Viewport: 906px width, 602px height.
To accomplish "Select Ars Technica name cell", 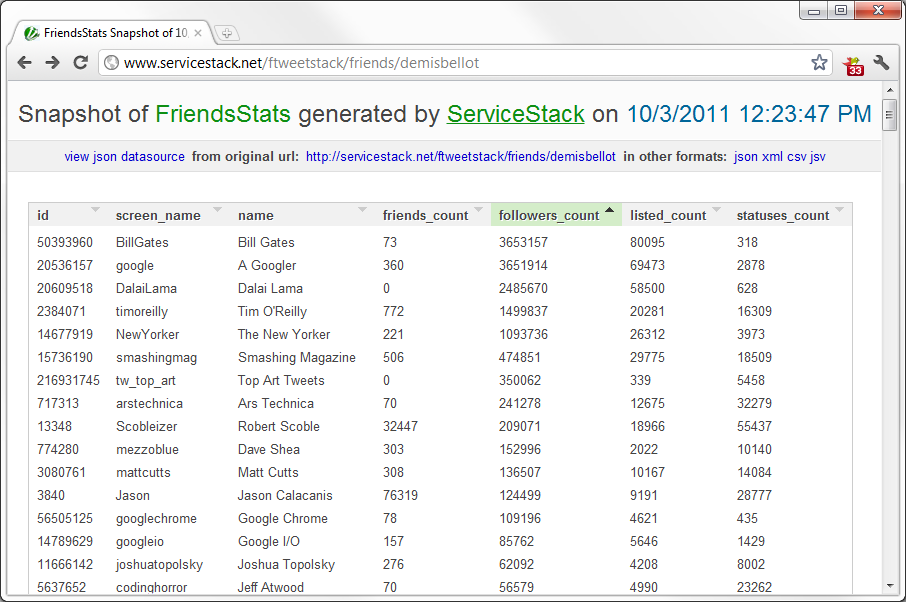I will (x=276, y=403).
